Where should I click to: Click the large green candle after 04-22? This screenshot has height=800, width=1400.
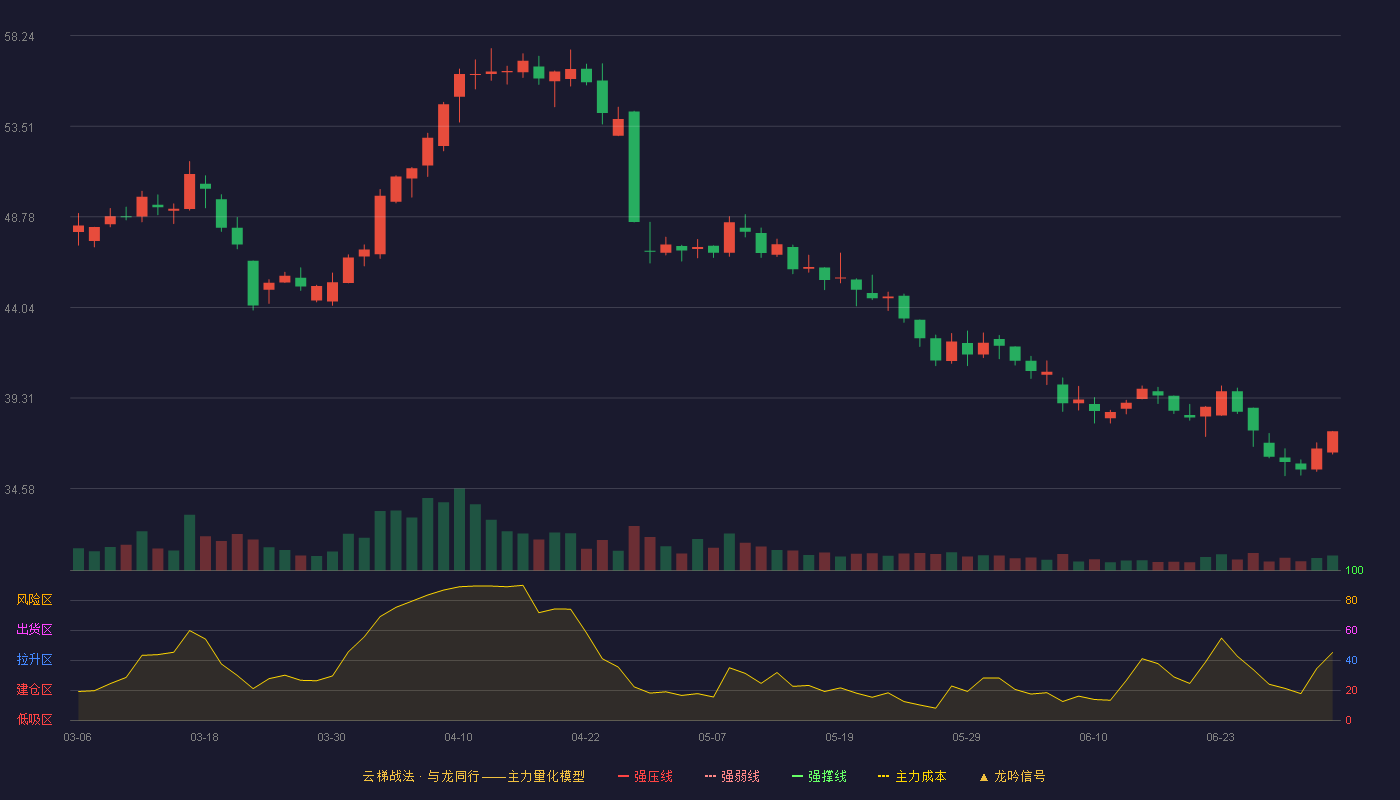(634, 166)
